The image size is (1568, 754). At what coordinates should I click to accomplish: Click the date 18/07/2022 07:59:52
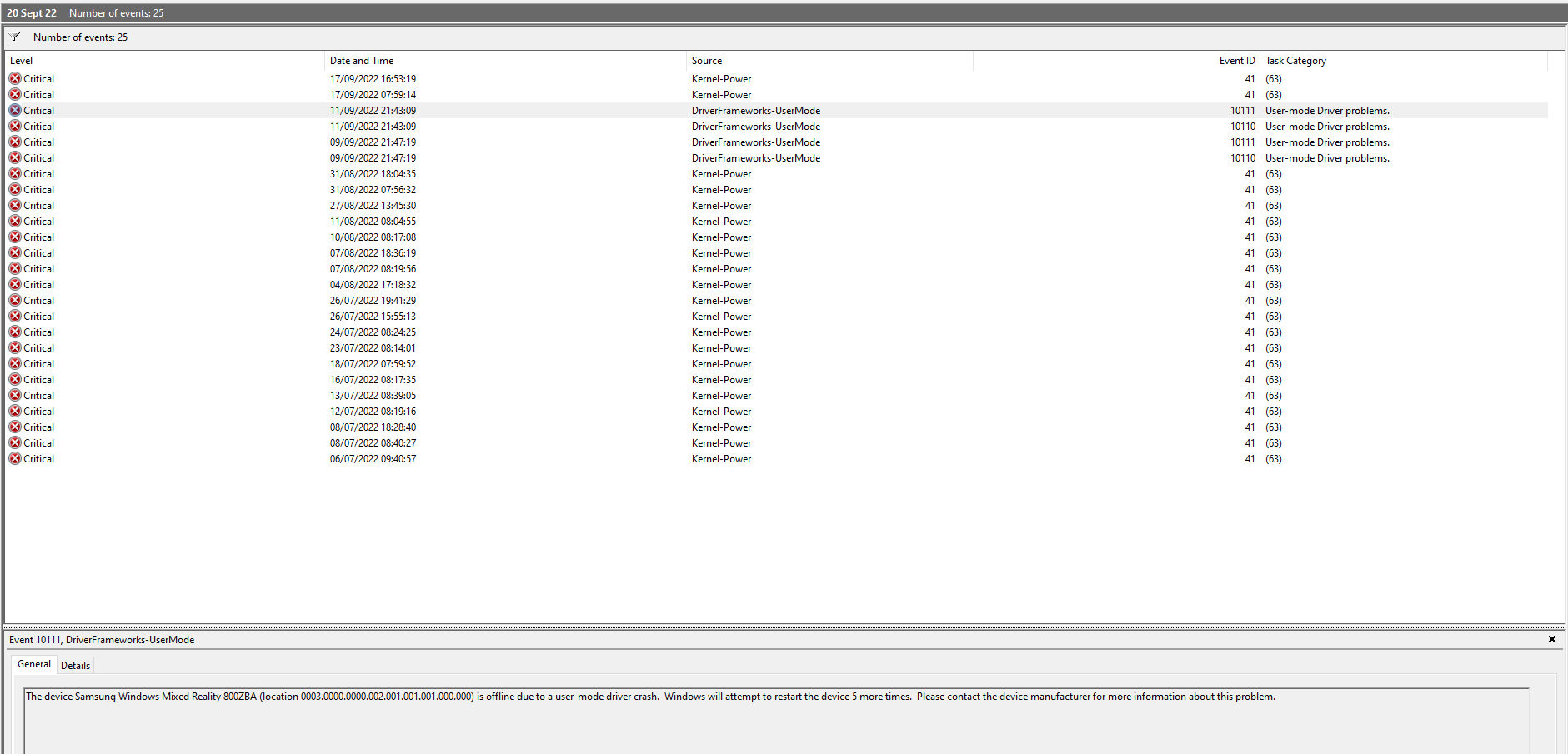[x=373, y=364]
